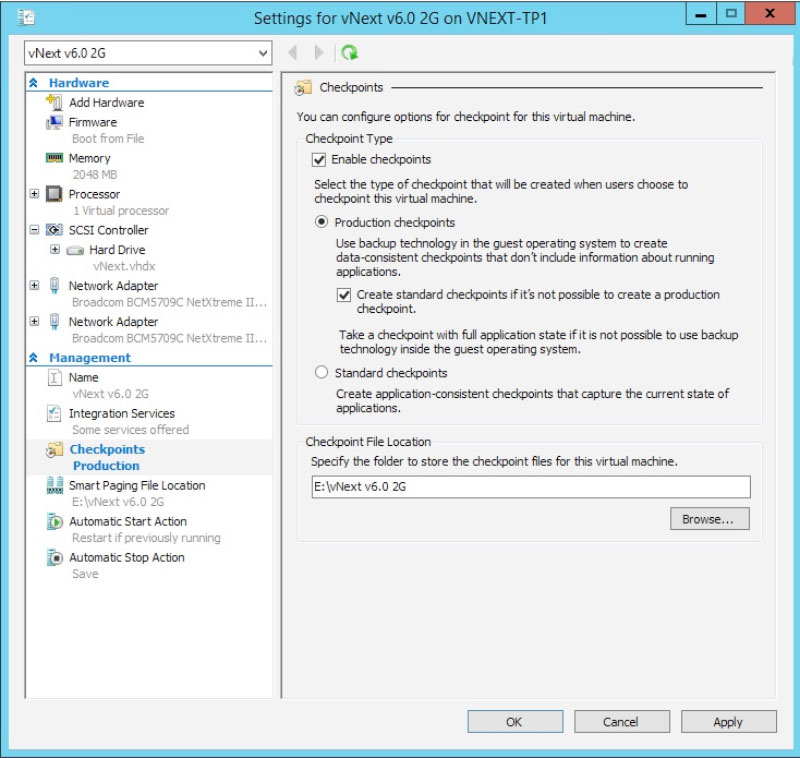Click '1 Virtual processor' text
The image size is (800, 758).
[120, 211]
